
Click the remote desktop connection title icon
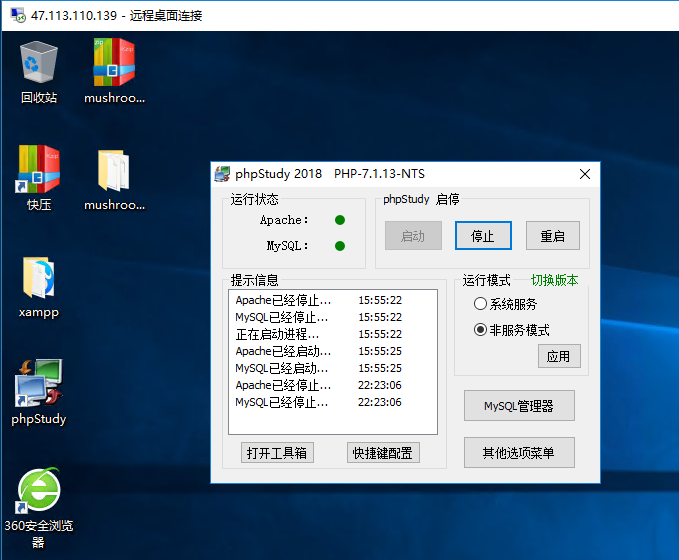click(x=18, y=15)
